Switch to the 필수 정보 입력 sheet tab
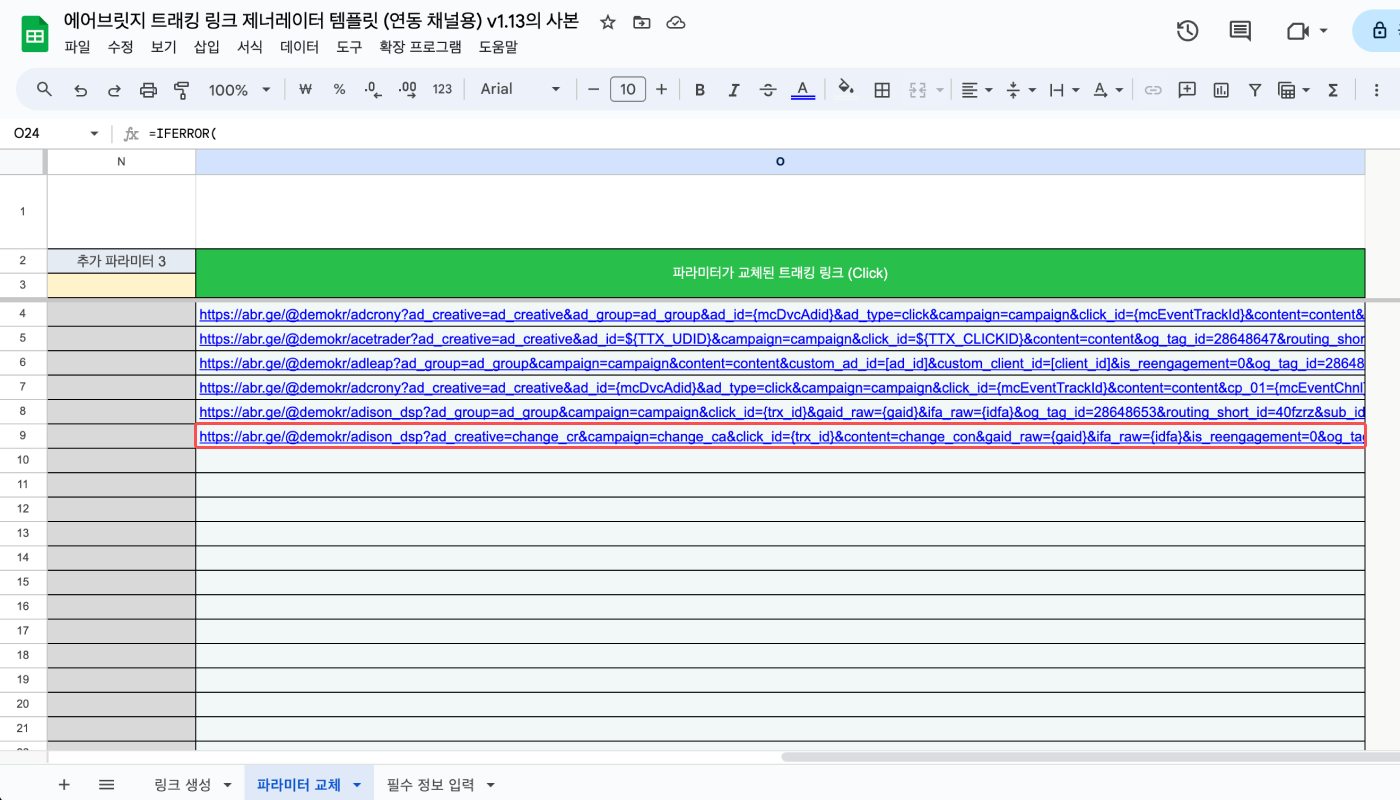Screen dimensions: 1400x800 click(x=430, y=784)
